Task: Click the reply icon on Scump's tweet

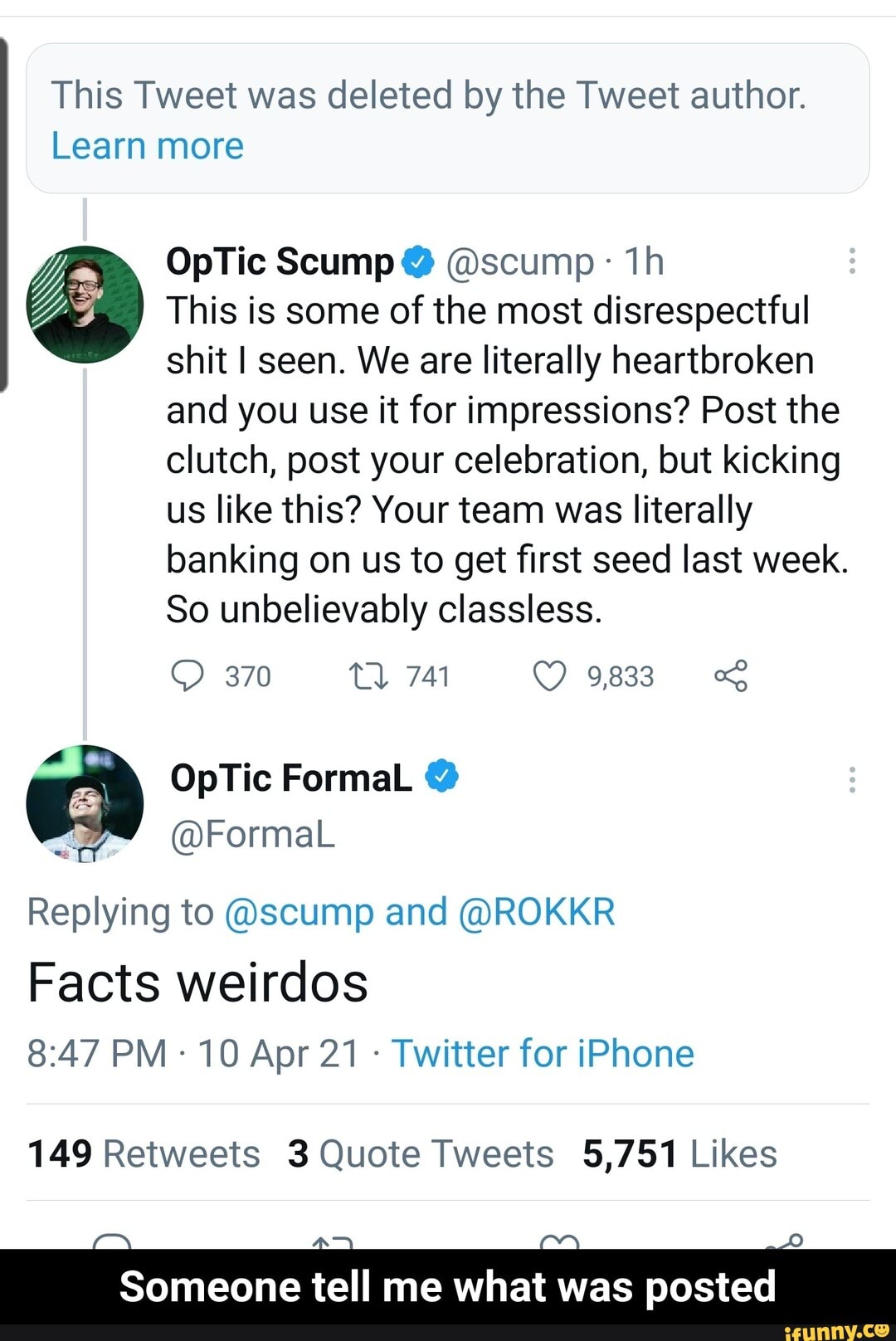Action: coord(190,675)
